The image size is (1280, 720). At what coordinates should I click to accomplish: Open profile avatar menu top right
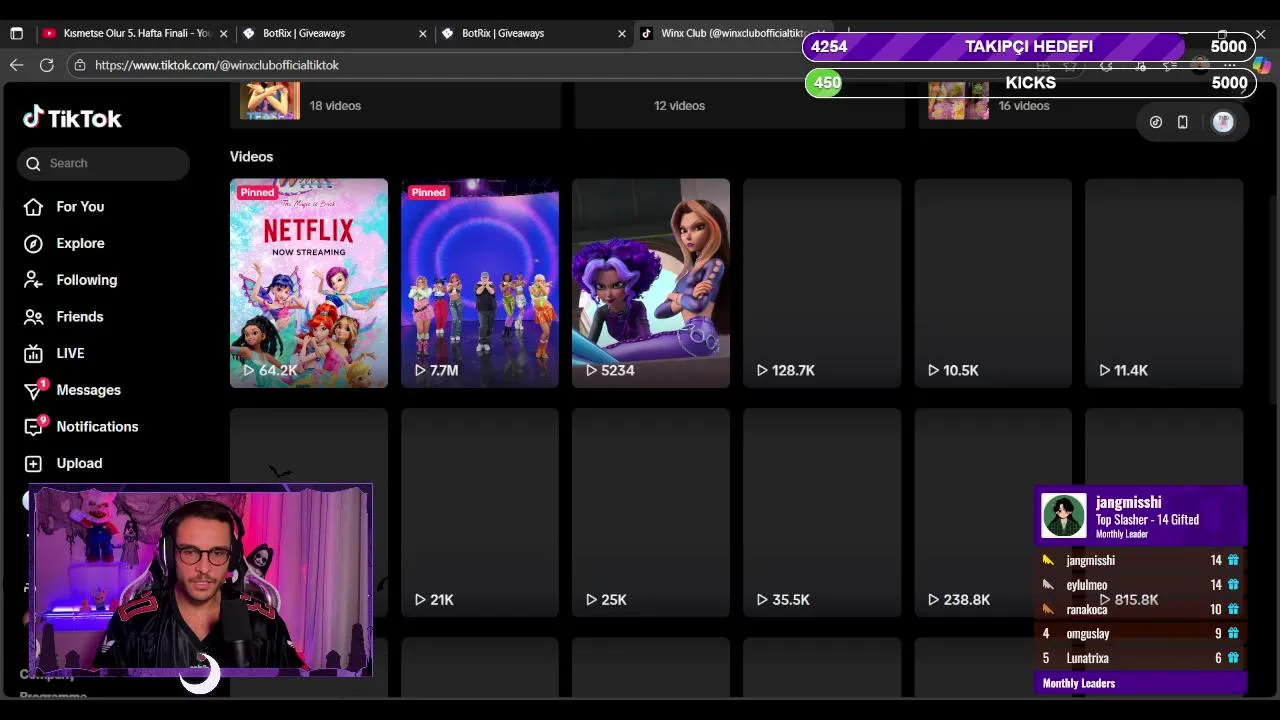1223,122
